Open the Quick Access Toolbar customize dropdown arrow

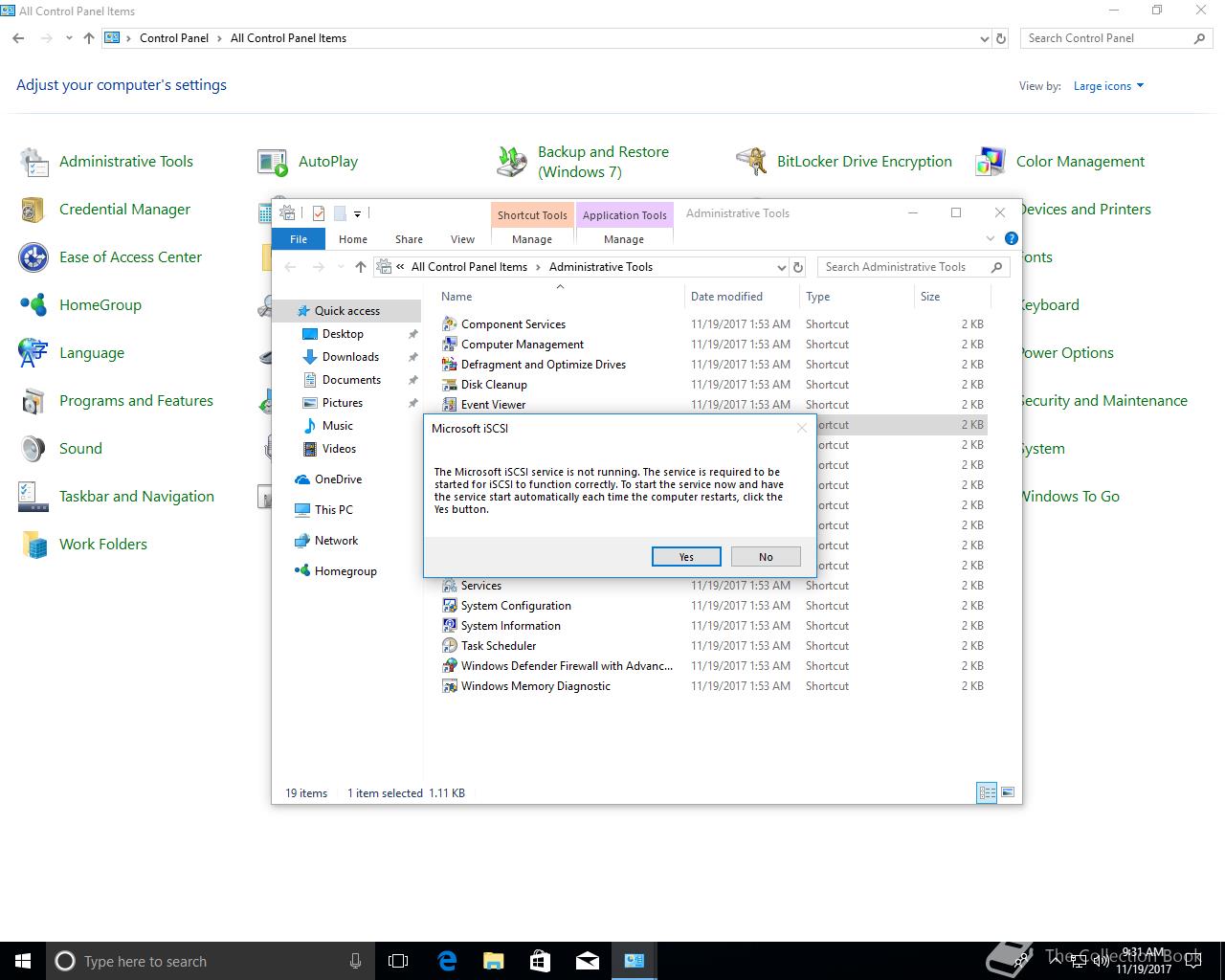357,213
